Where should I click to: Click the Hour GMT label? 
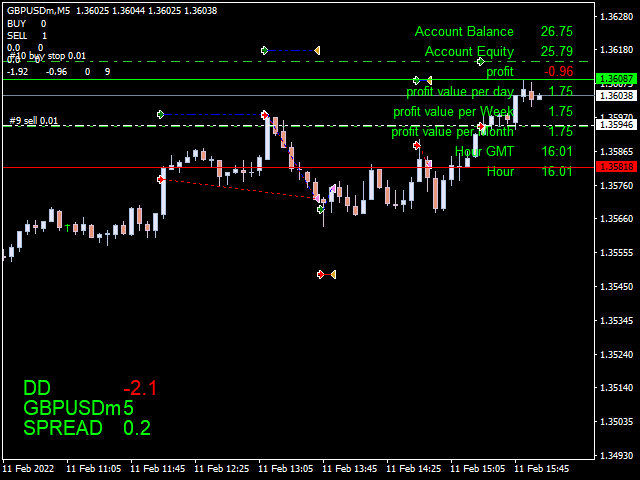point(484,151)
